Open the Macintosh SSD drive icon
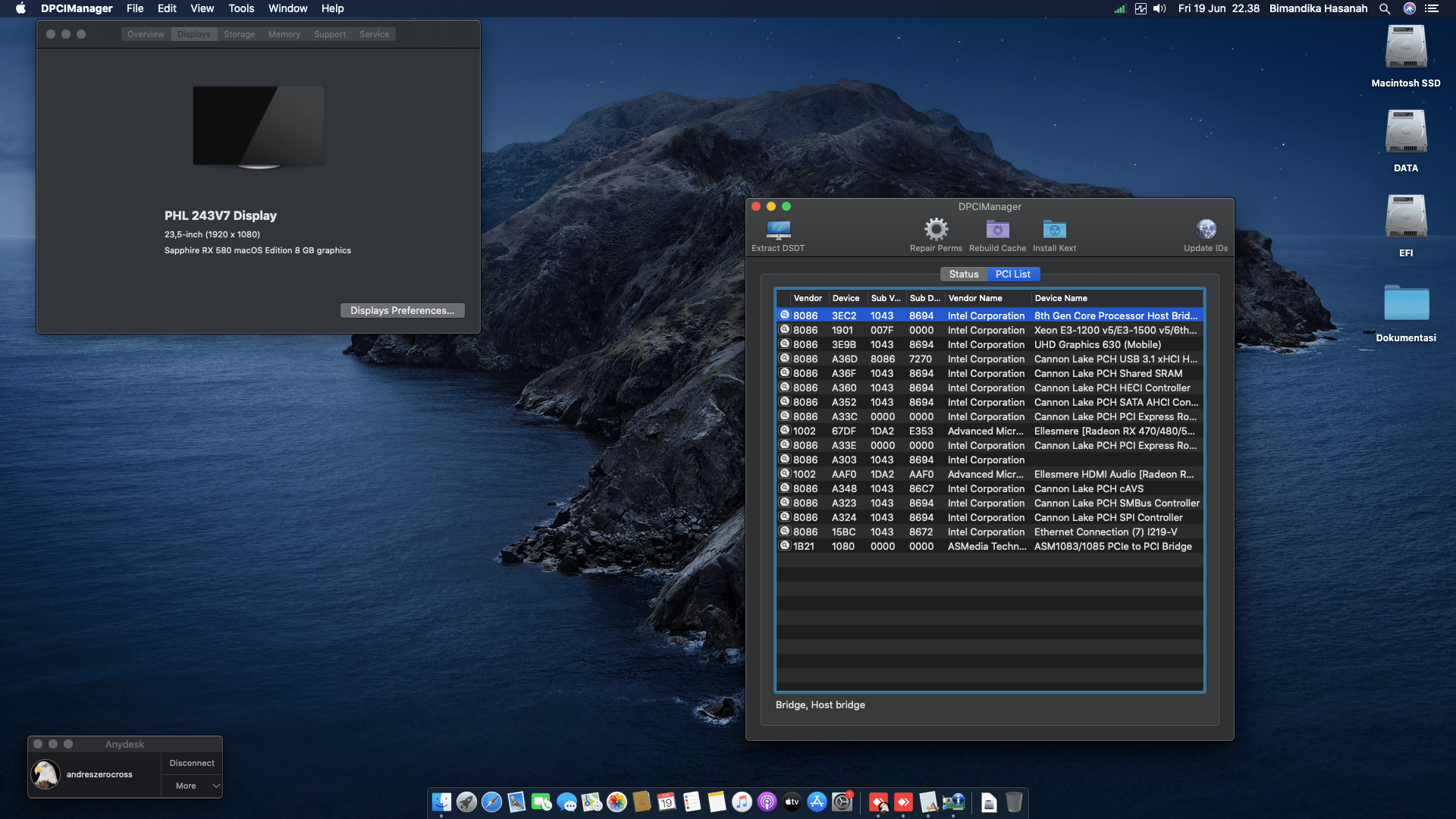Viewport: 1456px width, 819px height. coord(1405,48)
